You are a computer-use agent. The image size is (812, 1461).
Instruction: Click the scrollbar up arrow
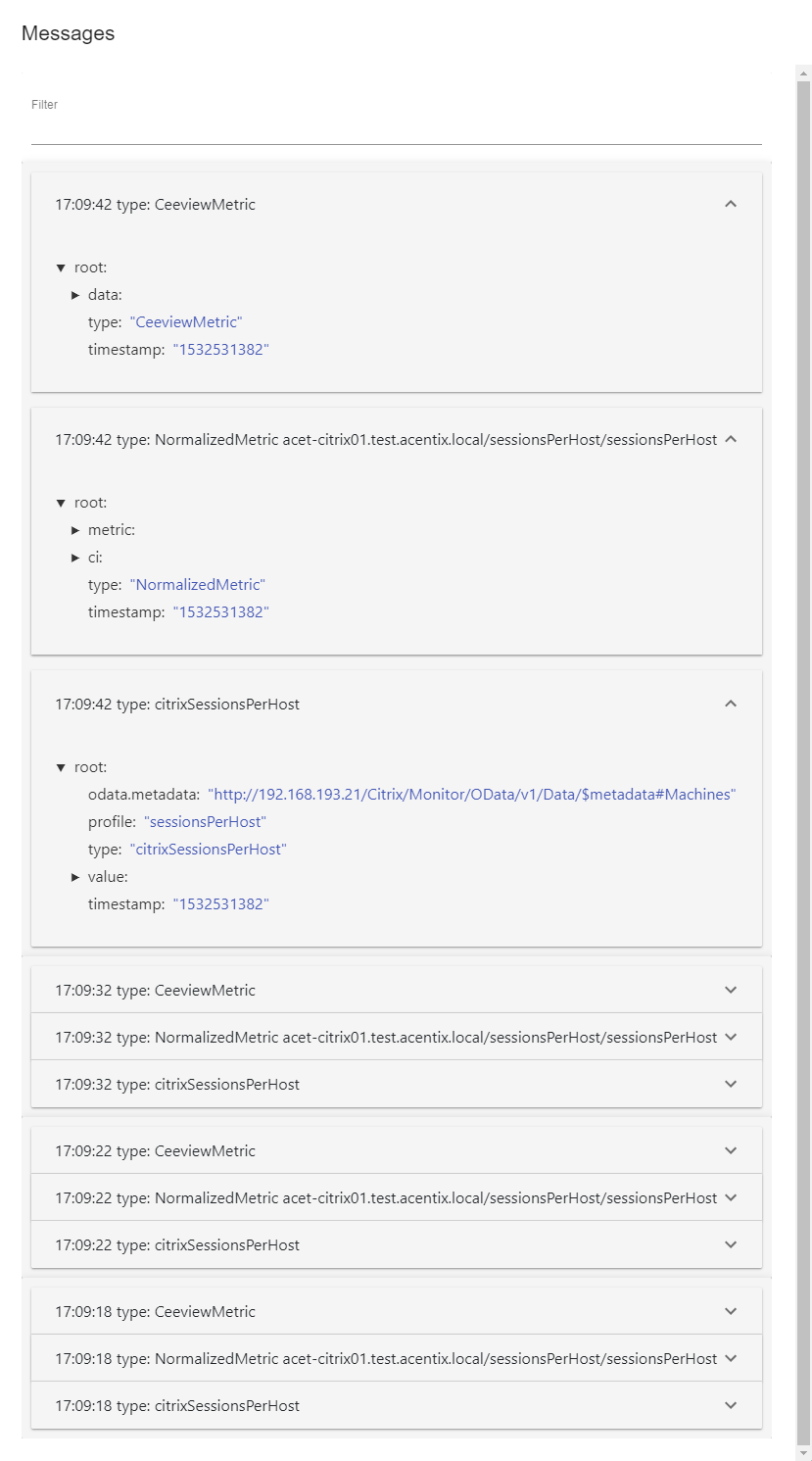click(804, 73)
